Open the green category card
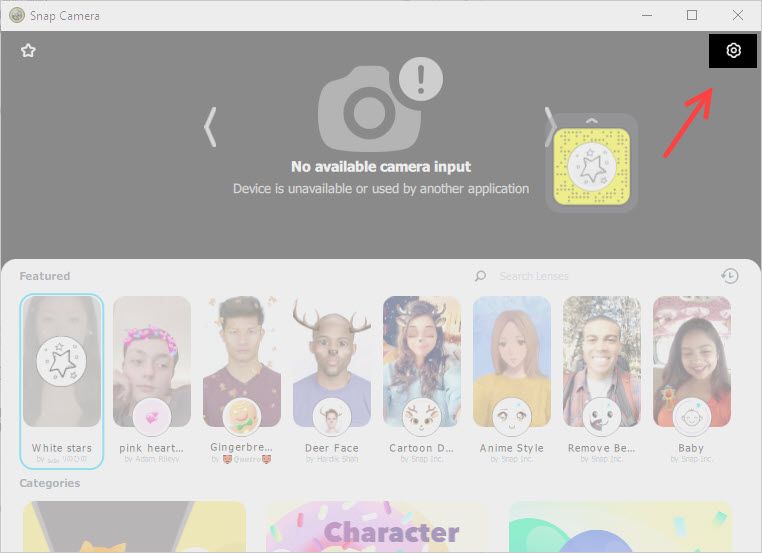The height and width of the screenshot is (553, 762). pyautogui.click(x=620, y=527)
